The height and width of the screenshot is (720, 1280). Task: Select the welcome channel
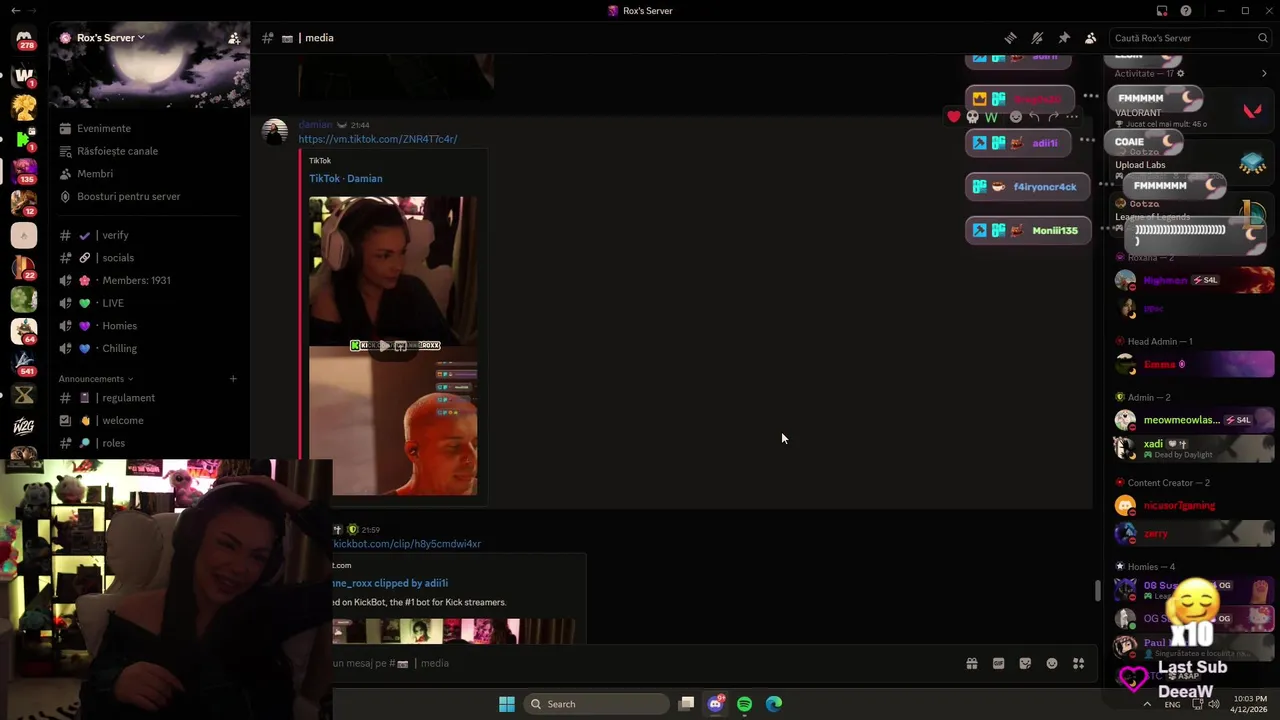point(124,420)
